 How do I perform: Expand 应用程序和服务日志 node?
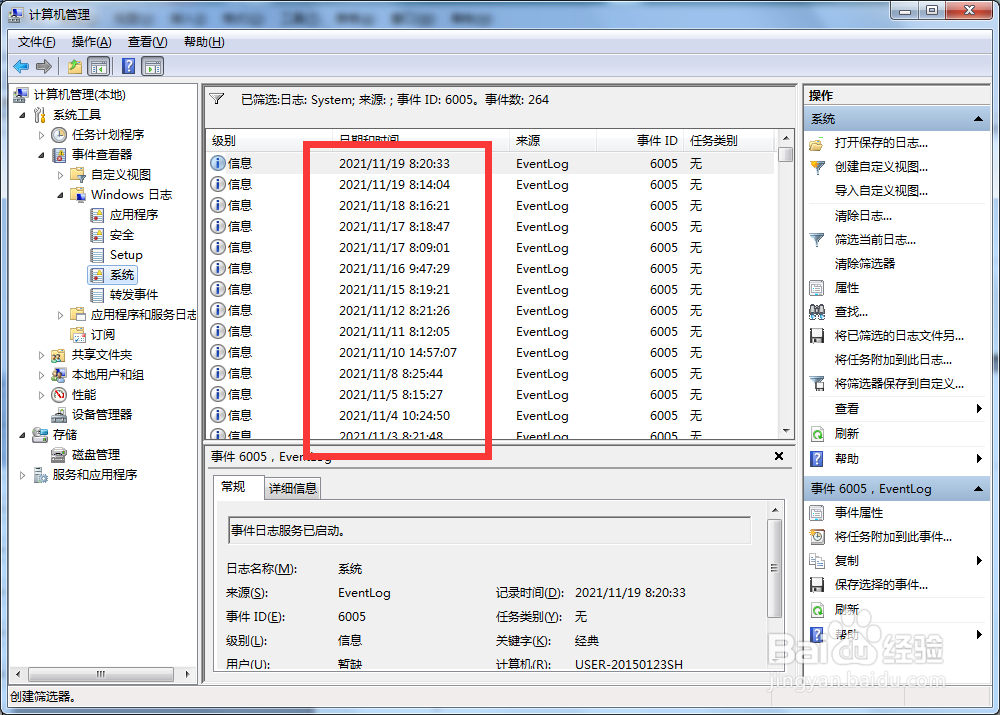61,315
